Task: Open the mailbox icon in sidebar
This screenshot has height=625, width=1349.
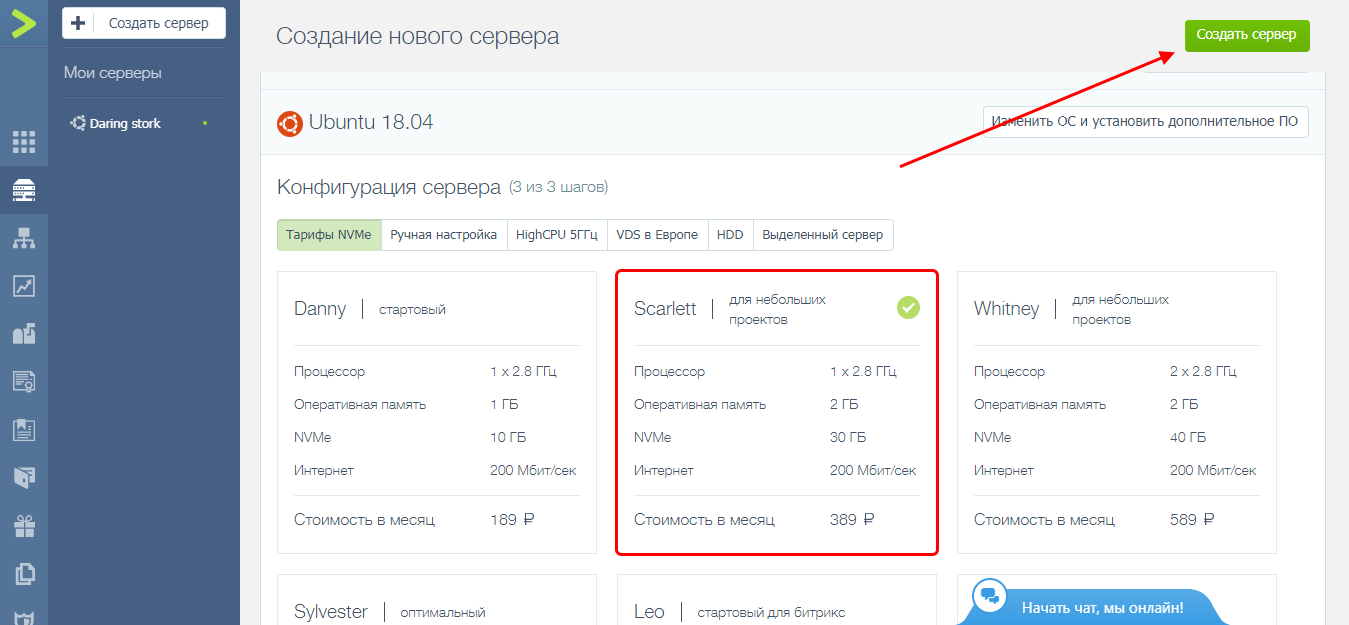Action: click(24, 334)
